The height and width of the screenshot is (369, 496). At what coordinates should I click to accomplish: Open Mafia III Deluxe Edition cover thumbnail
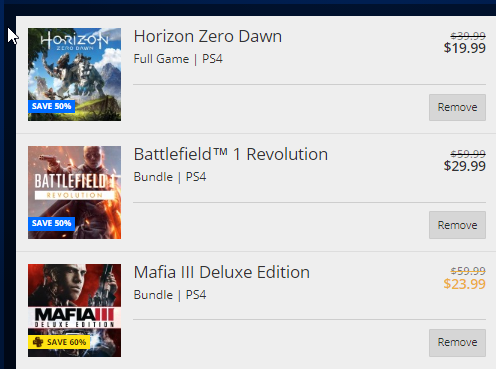click(74, 310)
